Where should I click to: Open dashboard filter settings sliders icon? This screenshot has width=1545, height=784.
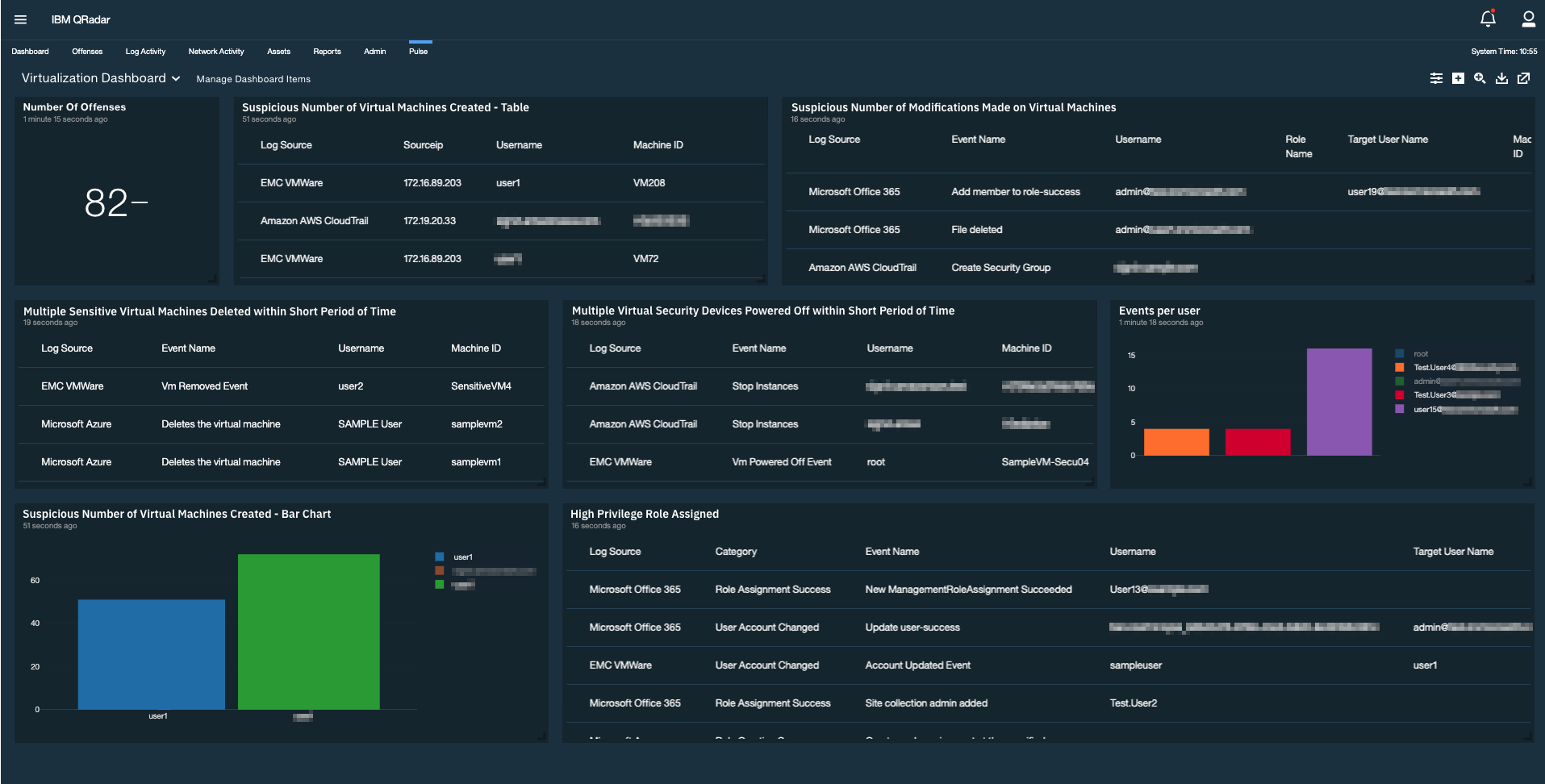click(x=1436, y=78)
